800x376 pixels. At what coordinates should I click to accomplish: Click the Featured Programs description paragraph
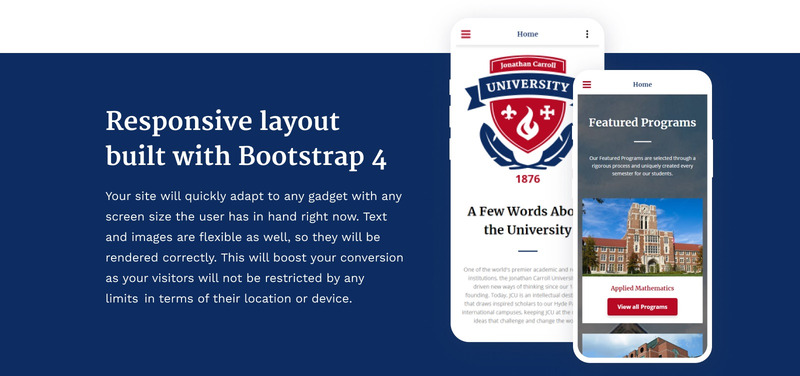coord(642,166)
